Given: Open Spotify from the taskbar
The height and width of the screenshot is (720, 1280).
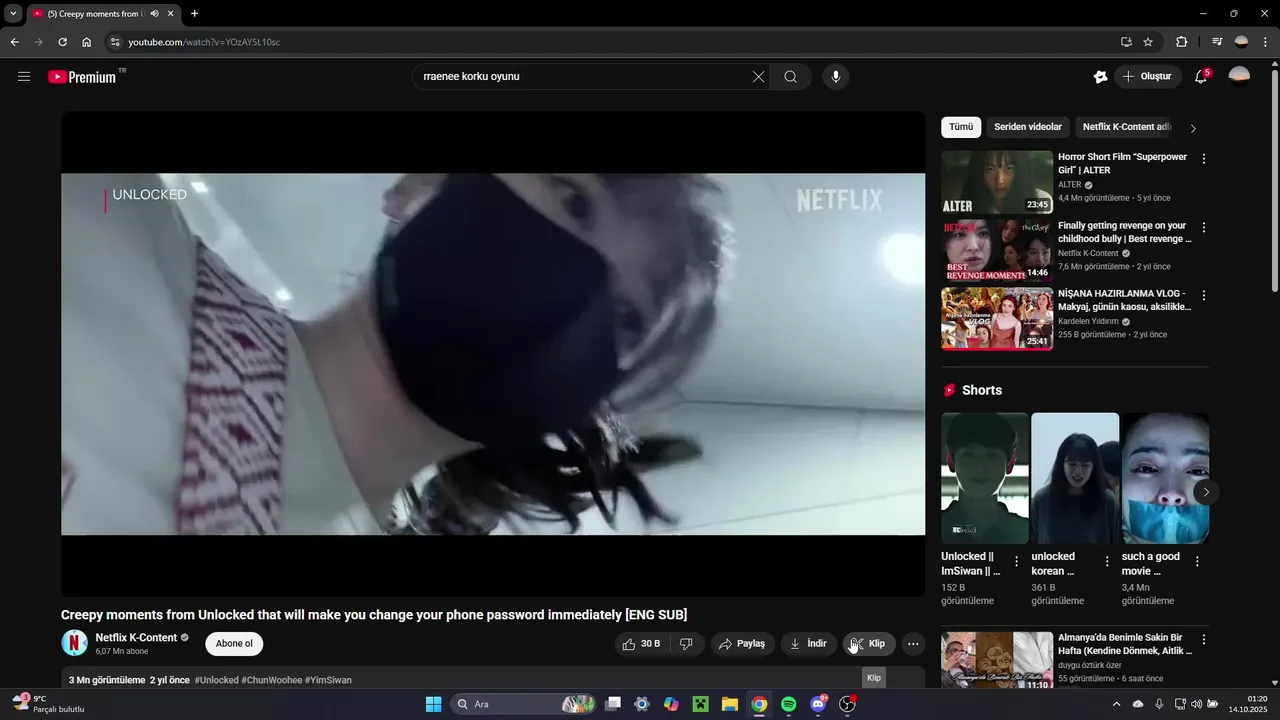Looking at the screenshot, I should coord(788,704).
